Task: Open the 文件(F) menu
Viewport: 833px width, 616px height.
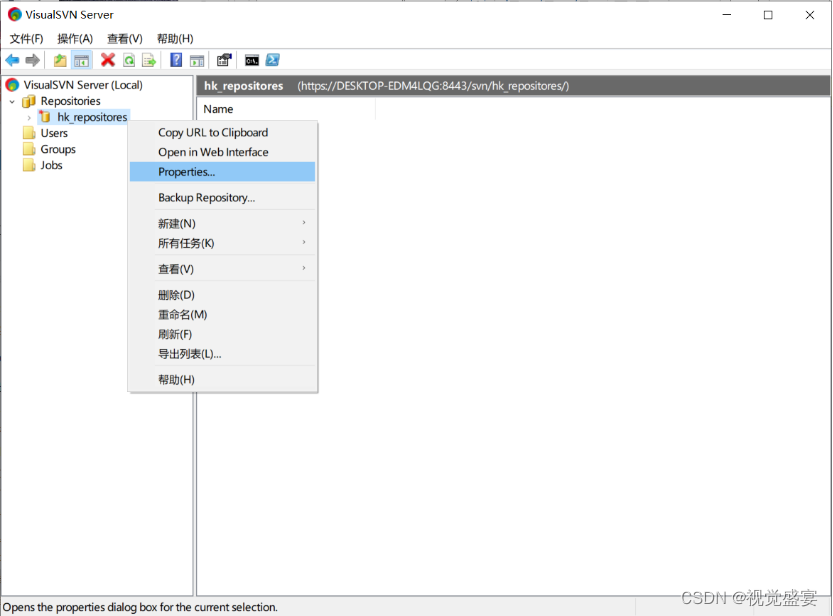Action: [x=26, y=39]
